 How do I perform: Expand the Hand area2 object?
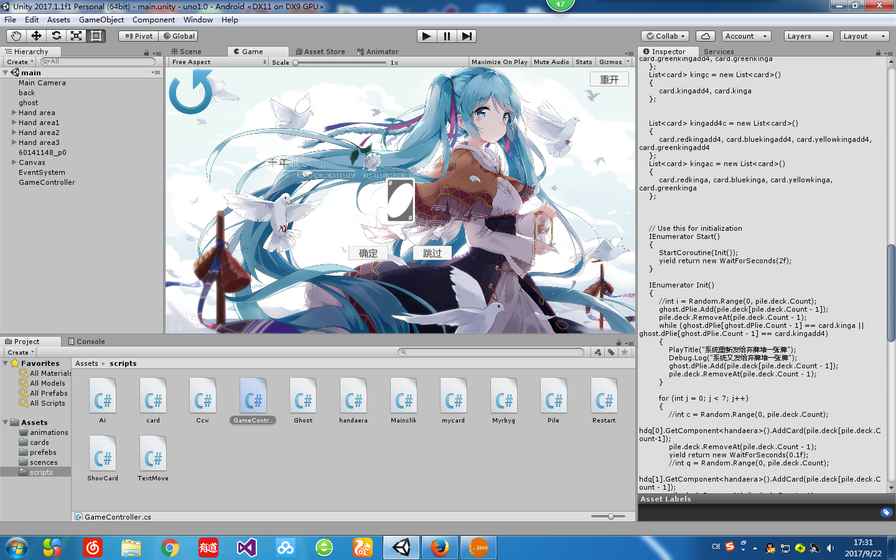pos(14,132)
